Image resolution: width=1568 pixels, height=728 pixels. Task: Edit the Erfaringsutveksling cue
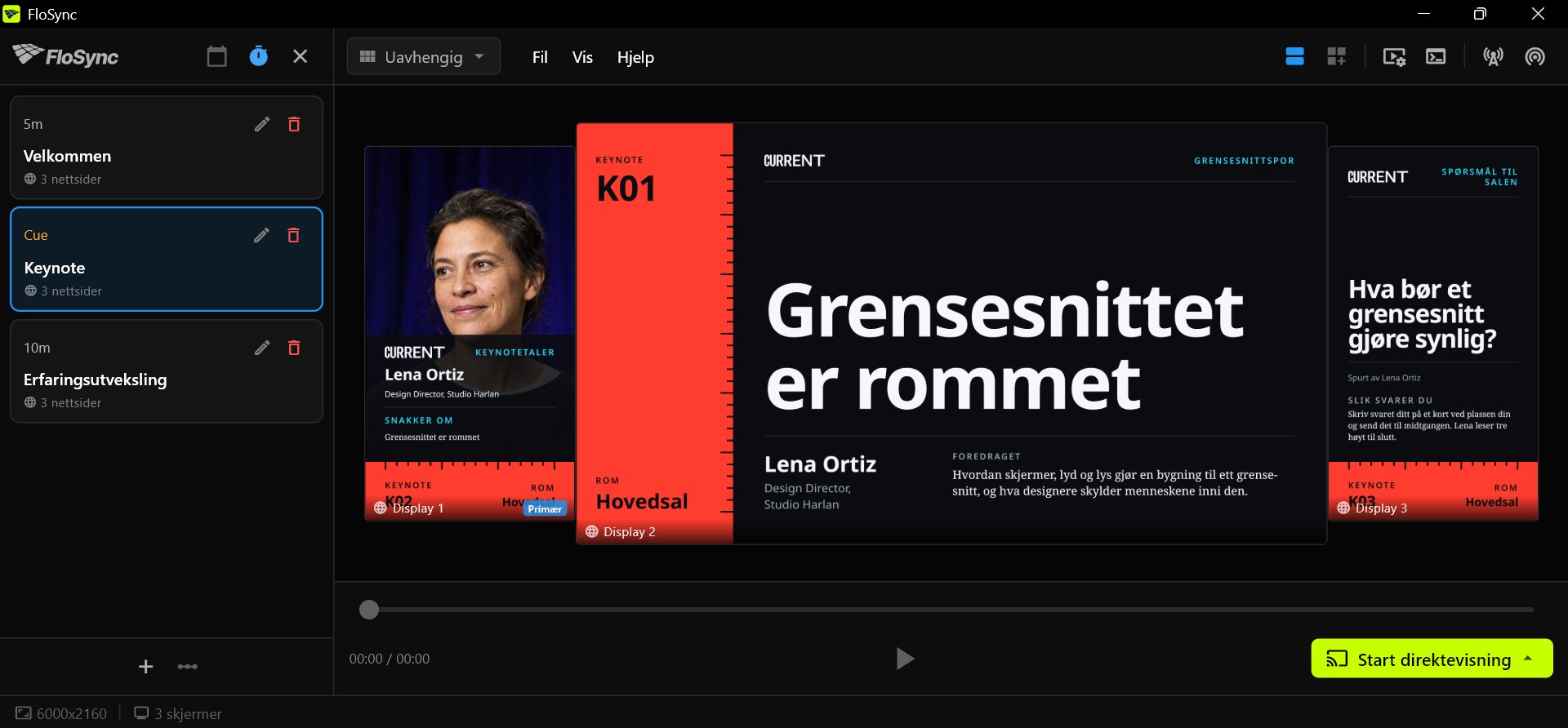(261, 348)
